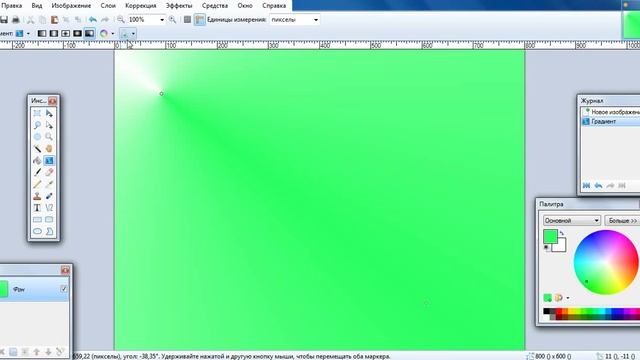This screenshot has width=640, height=360.
Task: Select the Paintbrush tool
Action: [x=37, y=172]
